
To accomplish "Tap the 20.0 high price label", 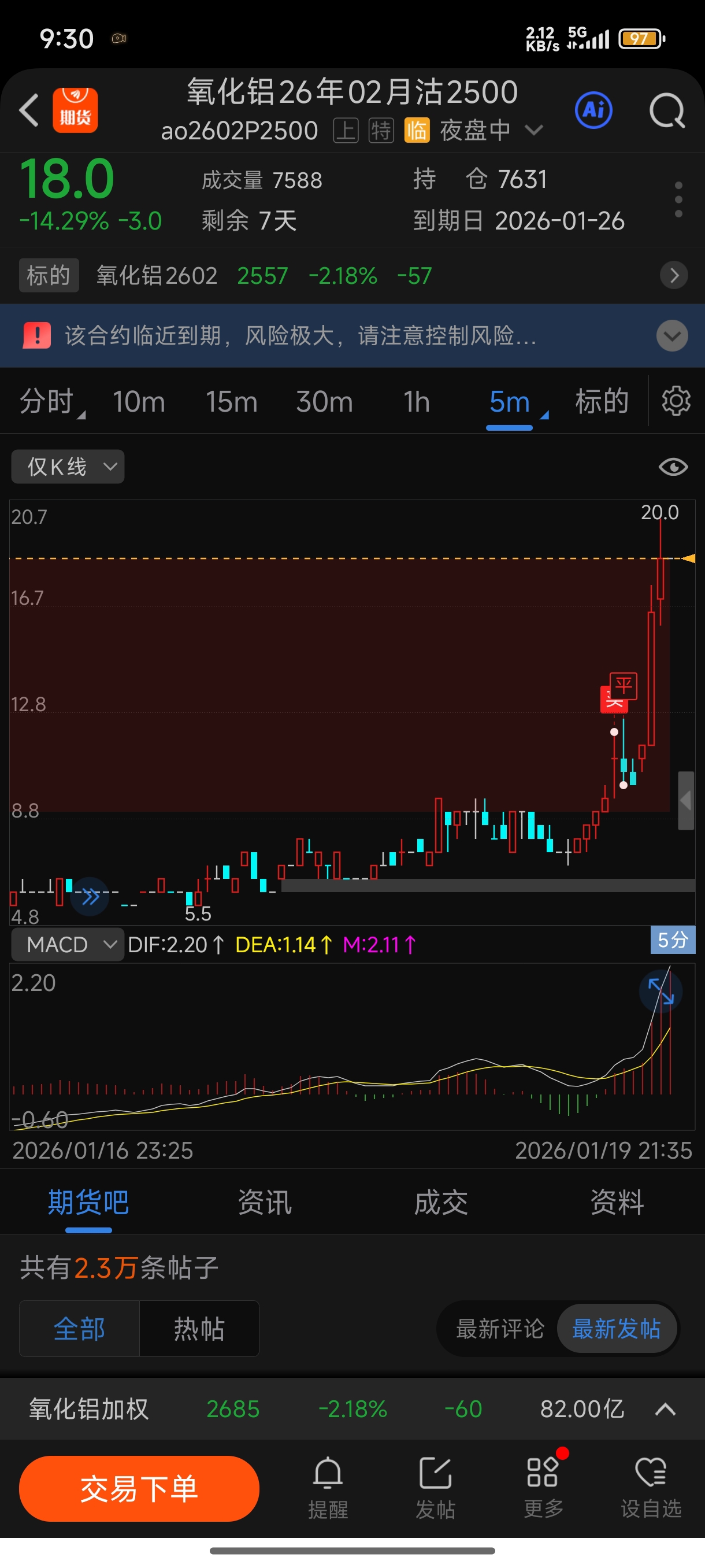I will 659,512.
